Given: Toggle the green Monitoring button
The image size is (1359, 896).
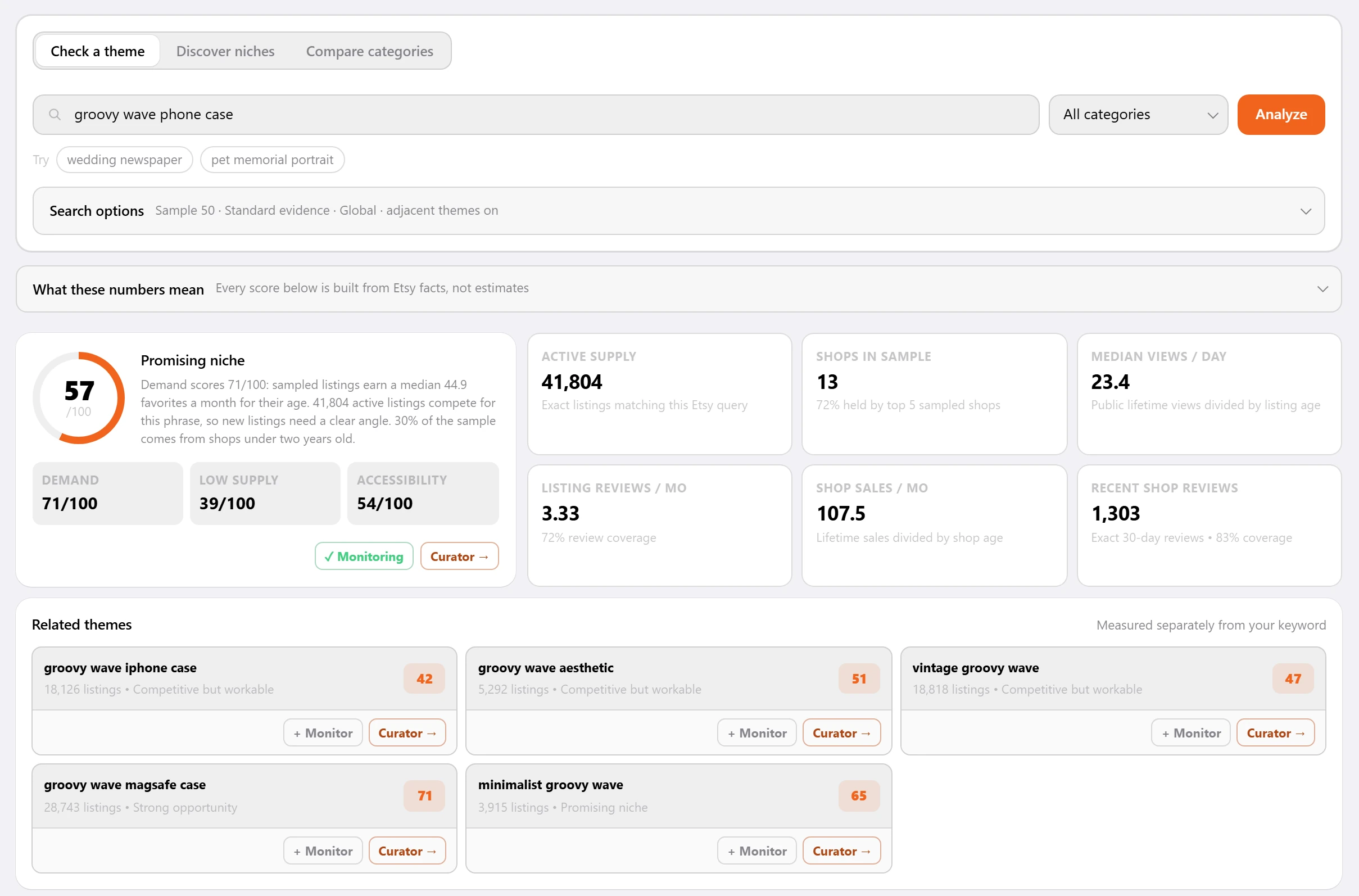Looking at the screenshot, I should point(363,556).
